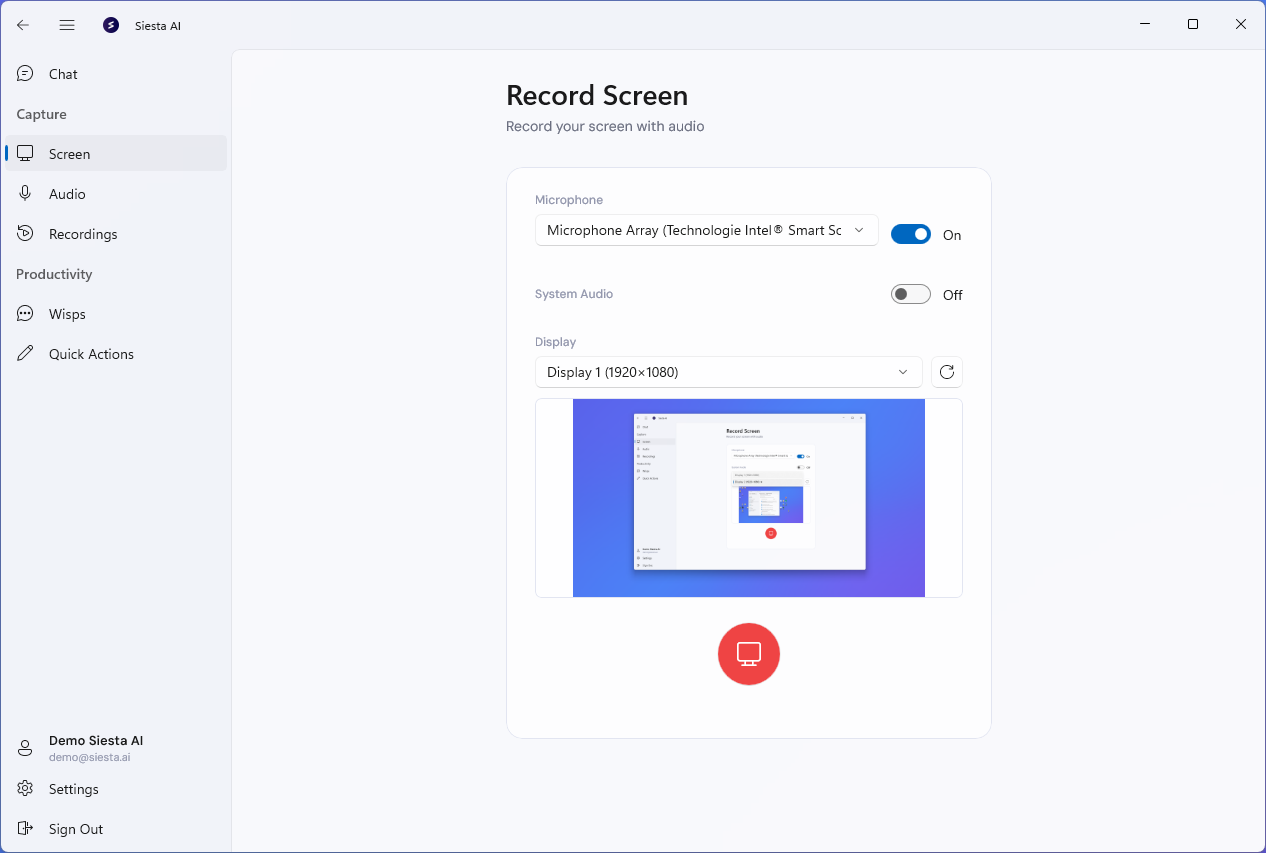Click the Display label text

pyautogui.click(x=556, y=342)
